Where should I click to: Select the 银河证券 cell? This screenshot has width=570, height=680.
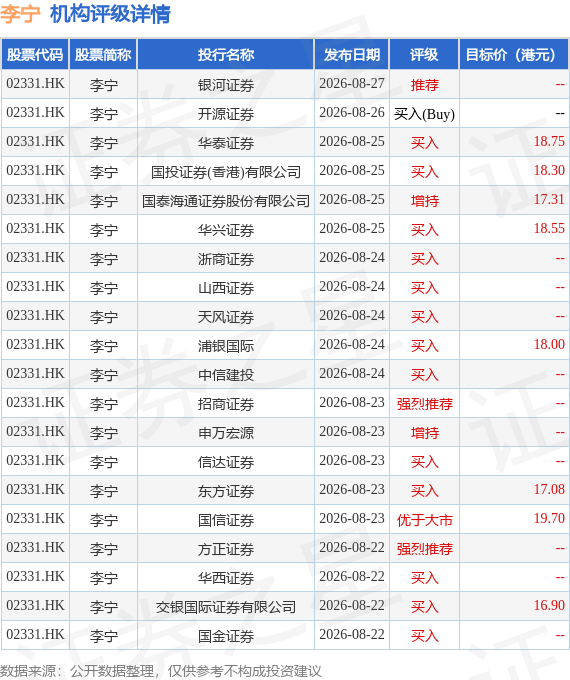[226, 85]
